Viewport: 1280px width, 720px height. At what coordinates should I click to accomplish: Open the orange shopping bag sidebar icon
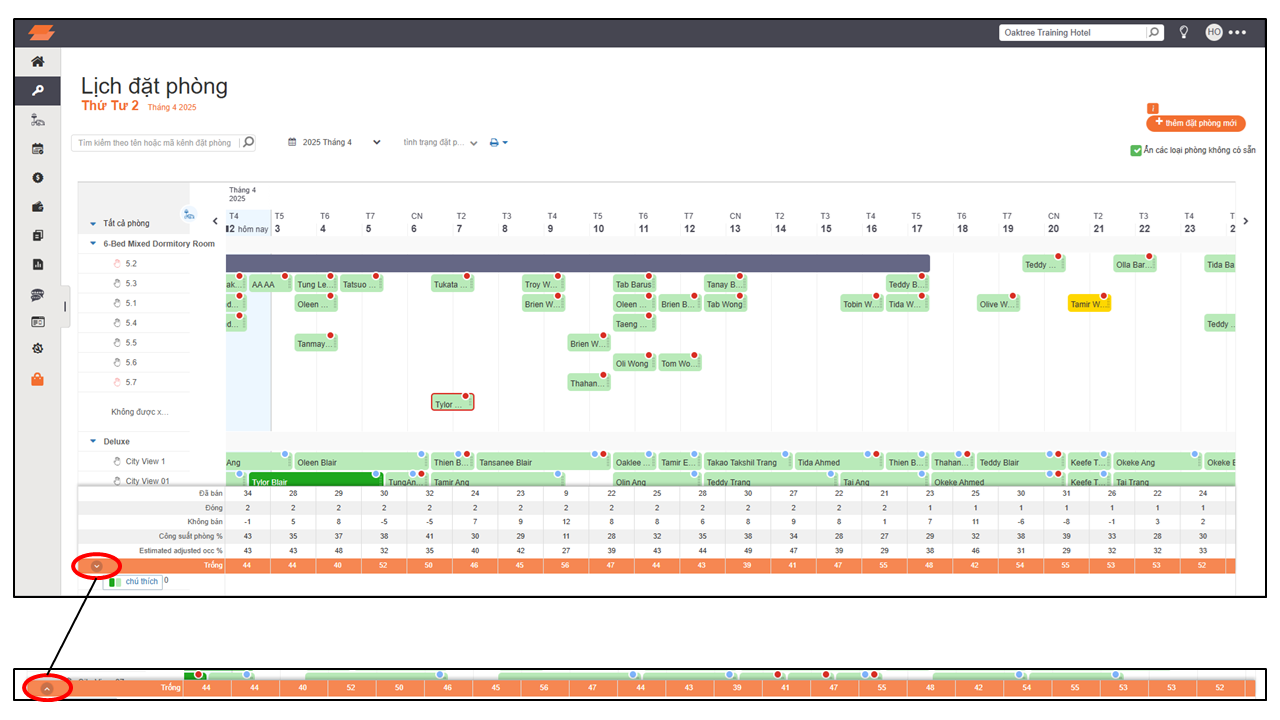(x=38, y=379)
